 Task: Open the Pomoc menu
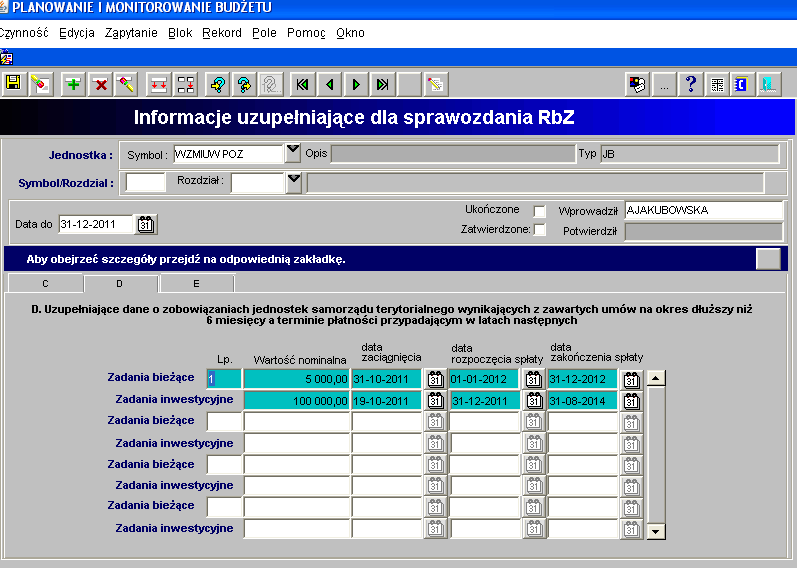click(306, 33)
